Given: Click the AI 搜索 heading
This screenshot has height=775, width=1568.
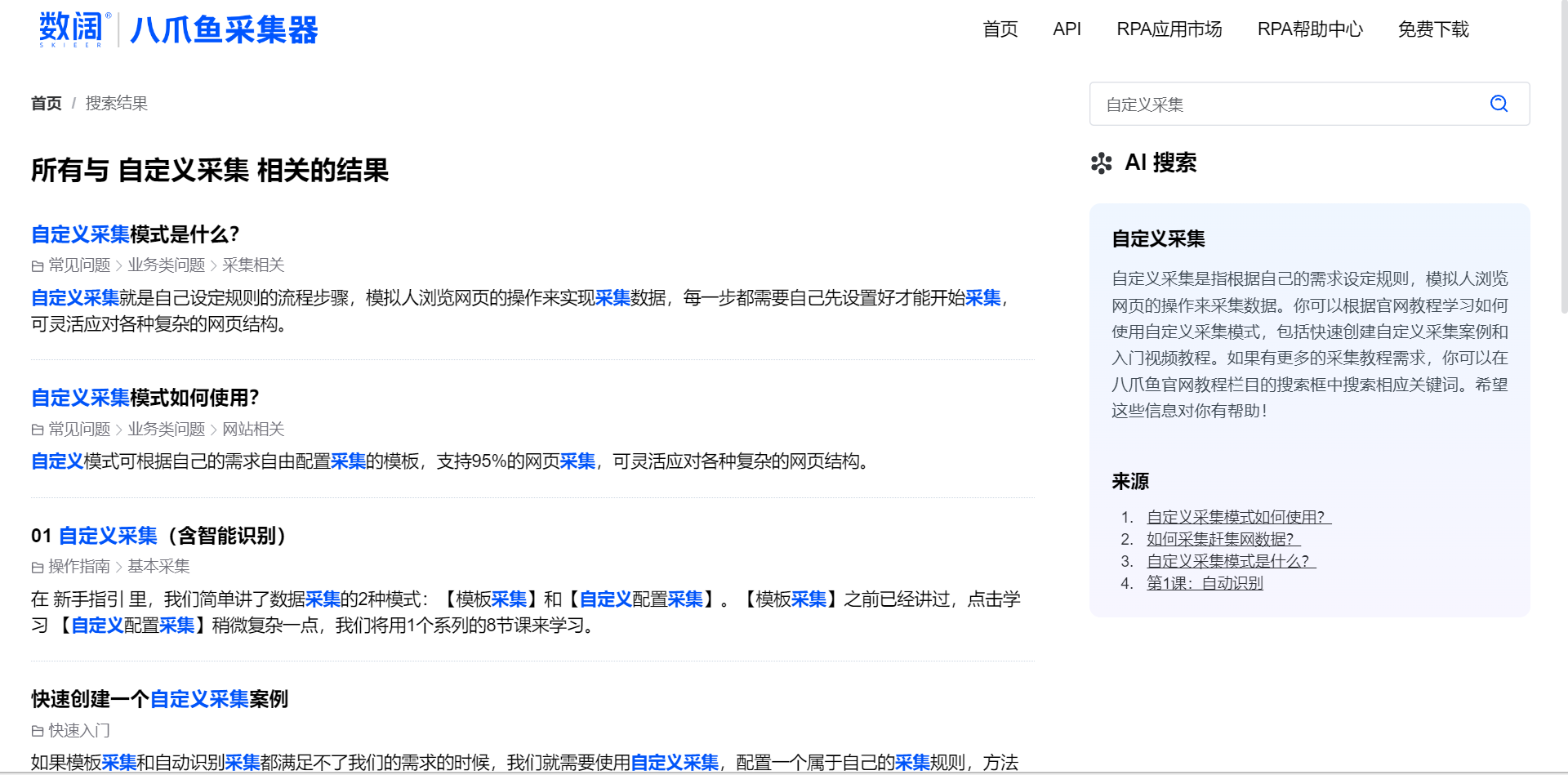Looking at the screenshot, I should point(1160,163).
